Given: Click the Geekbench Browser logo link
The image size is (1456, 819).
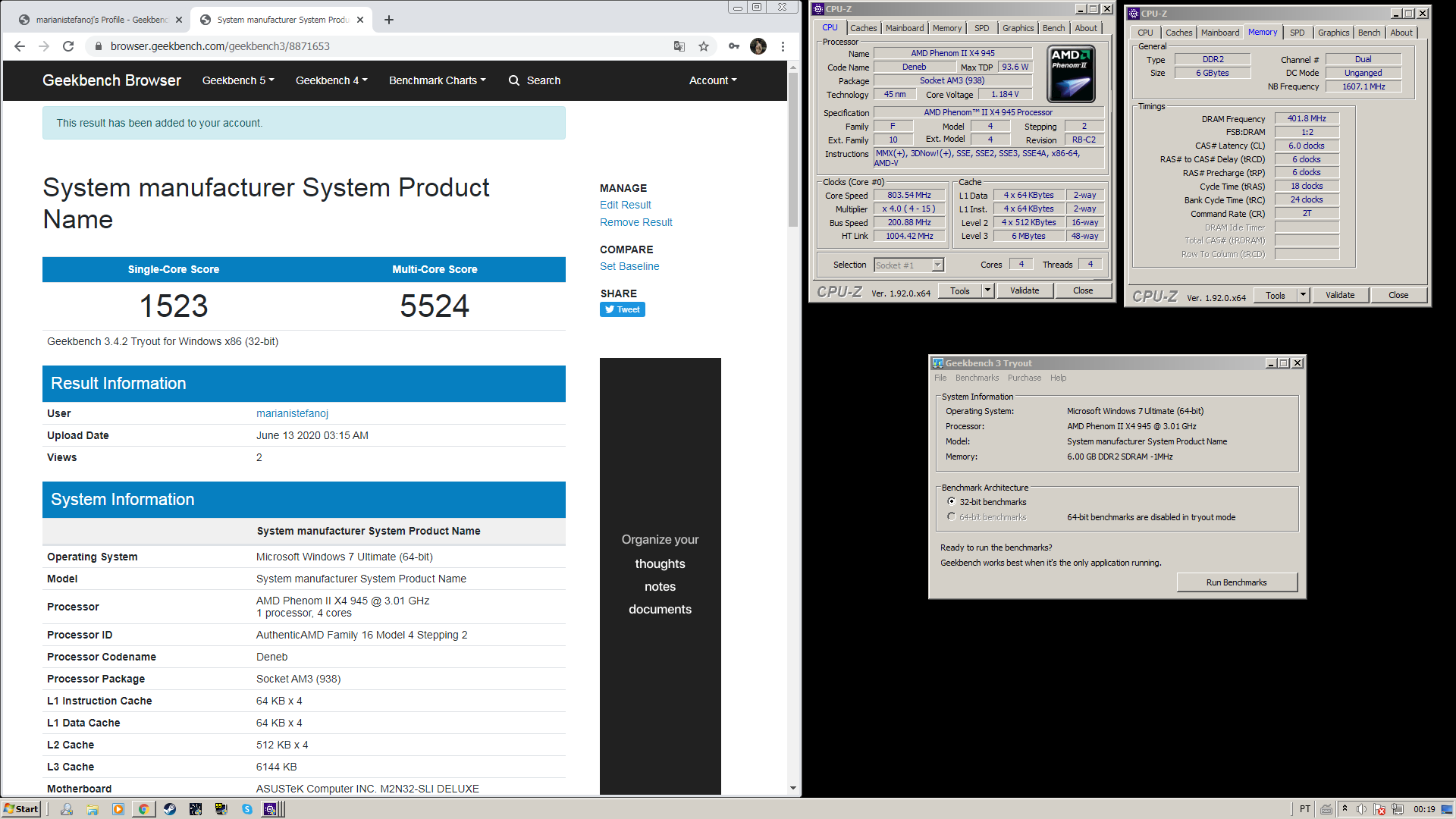Looking at the screenshot, I should [111, 80].
